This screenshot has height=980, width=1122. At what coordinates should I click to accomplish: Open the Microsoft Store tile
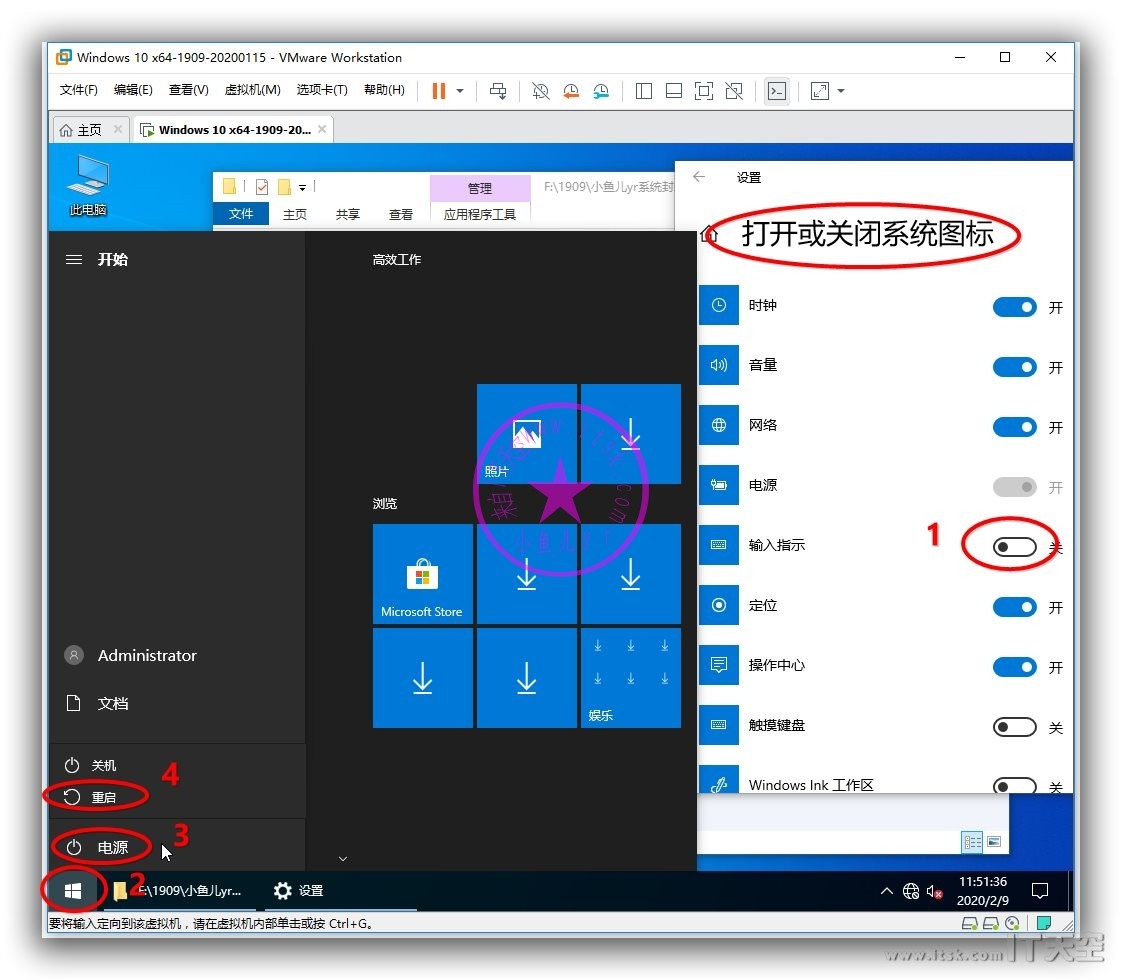[x=422, y=574]
